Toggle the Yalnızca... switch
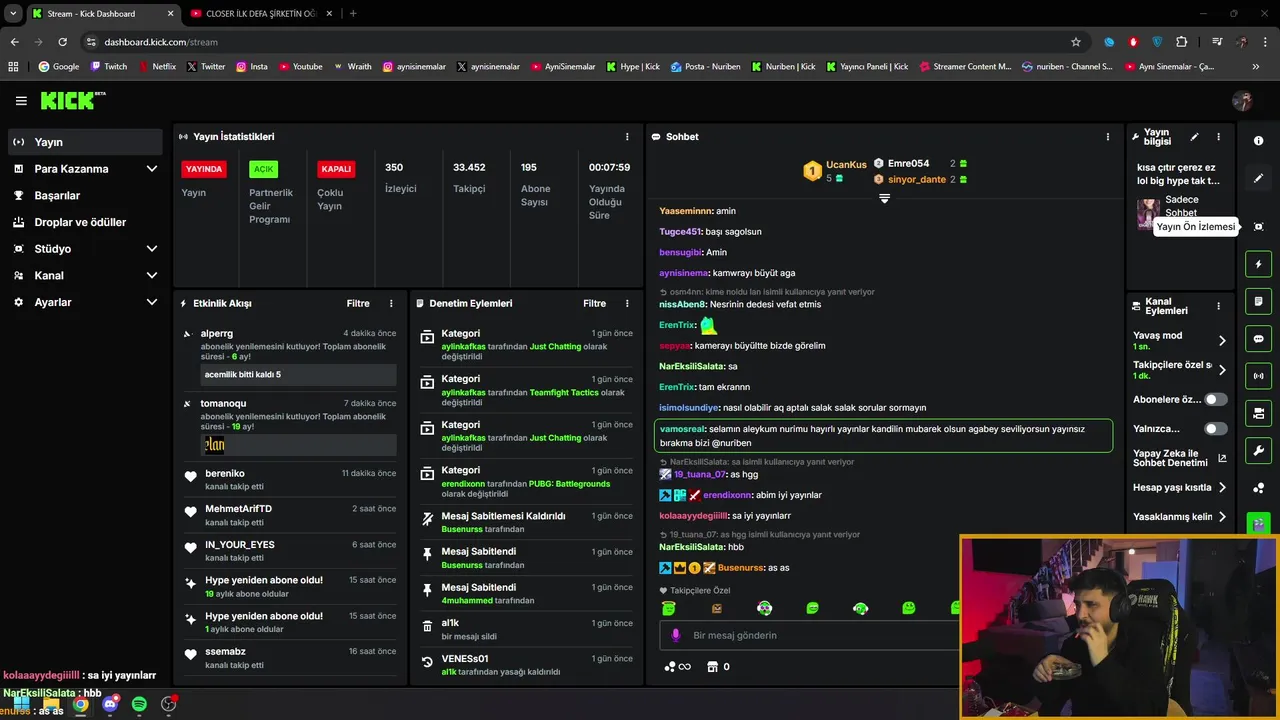 pos(1215,429)
